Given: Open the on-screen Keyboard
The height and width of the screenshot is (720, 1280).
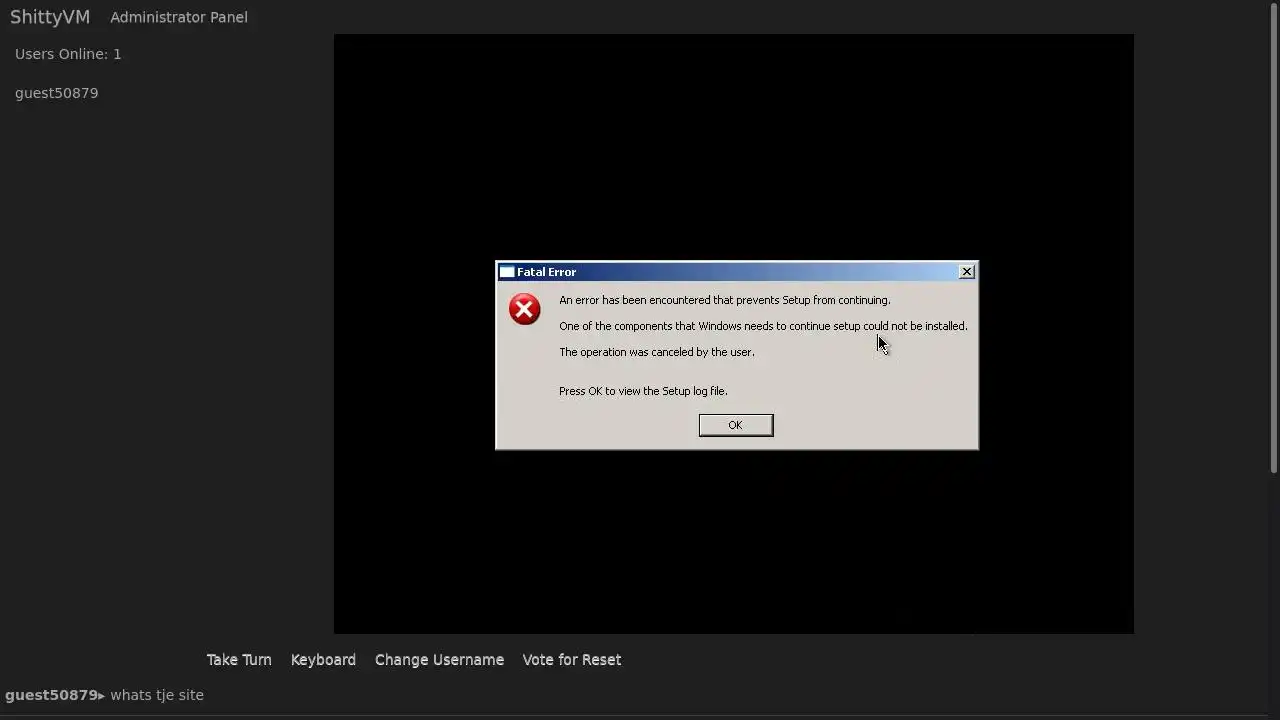Looking at the screenshot, I should [x=323, y=660].
